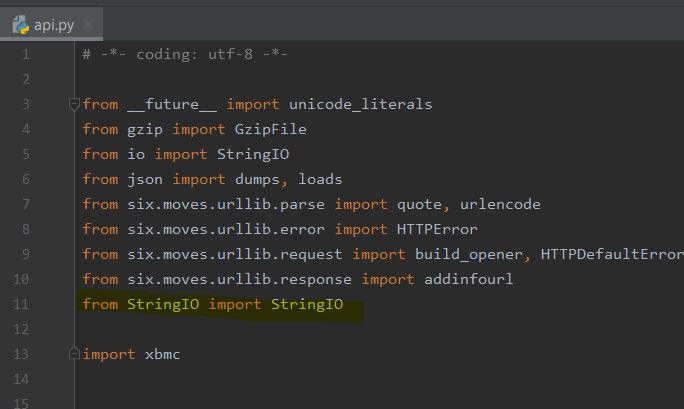This screenshot has width=684, height=409.
Task: Click line number 7 in the gutter
Action: click(25, 204)
